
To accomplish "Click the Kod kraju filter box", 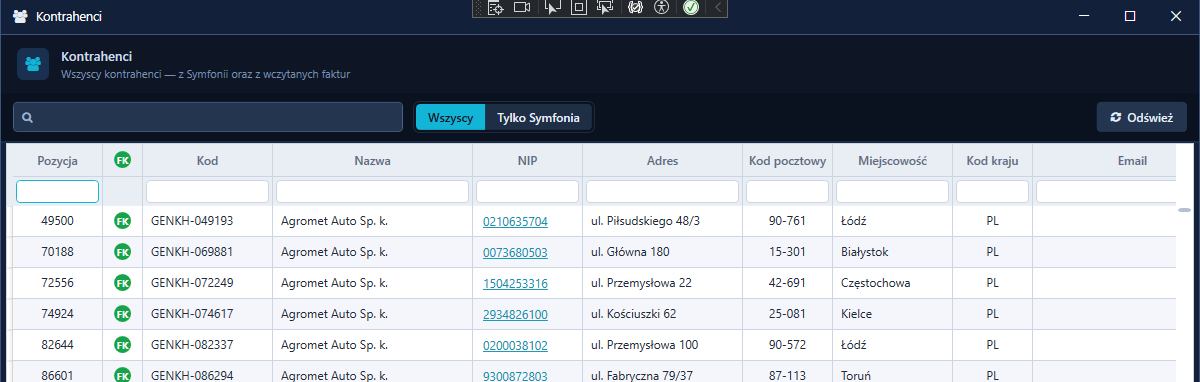I will click(x=992, y=191).
